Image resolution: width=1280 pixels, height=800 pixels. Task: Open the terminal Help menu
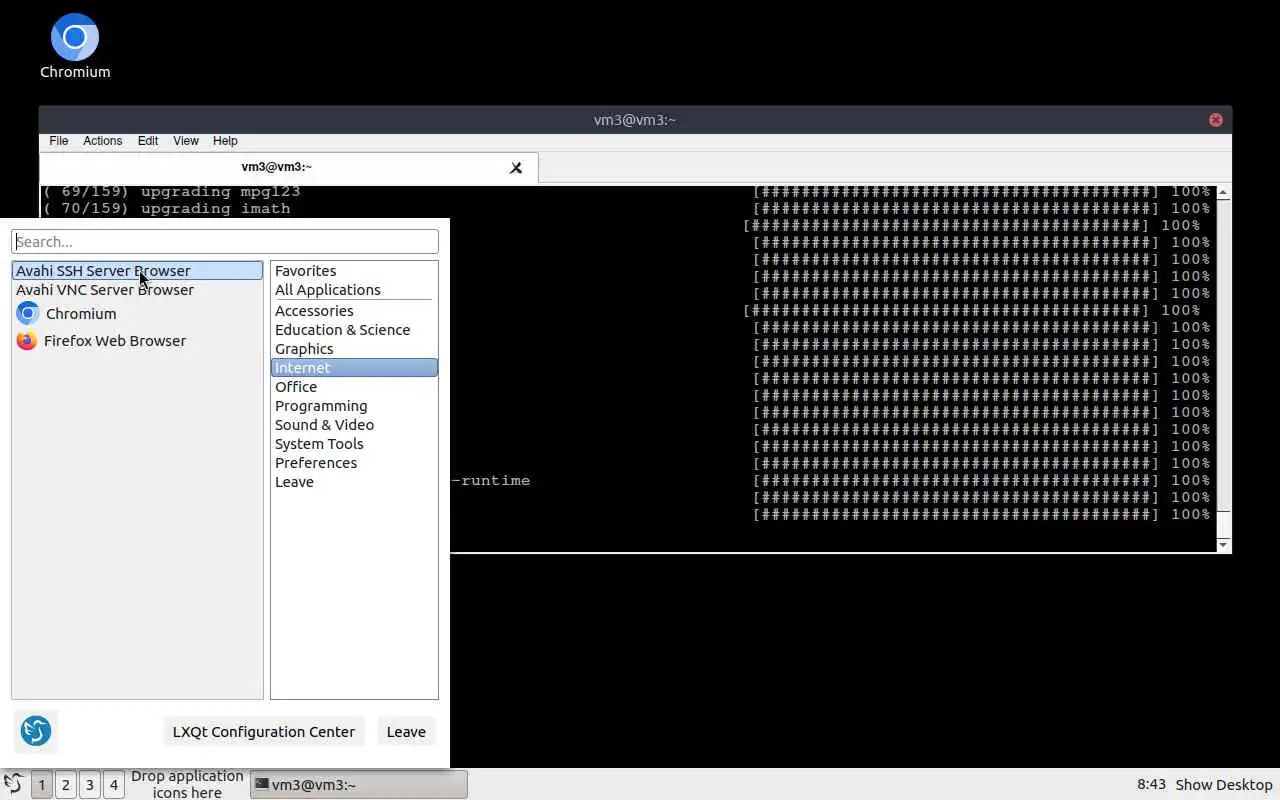click(x=225, y=141)
